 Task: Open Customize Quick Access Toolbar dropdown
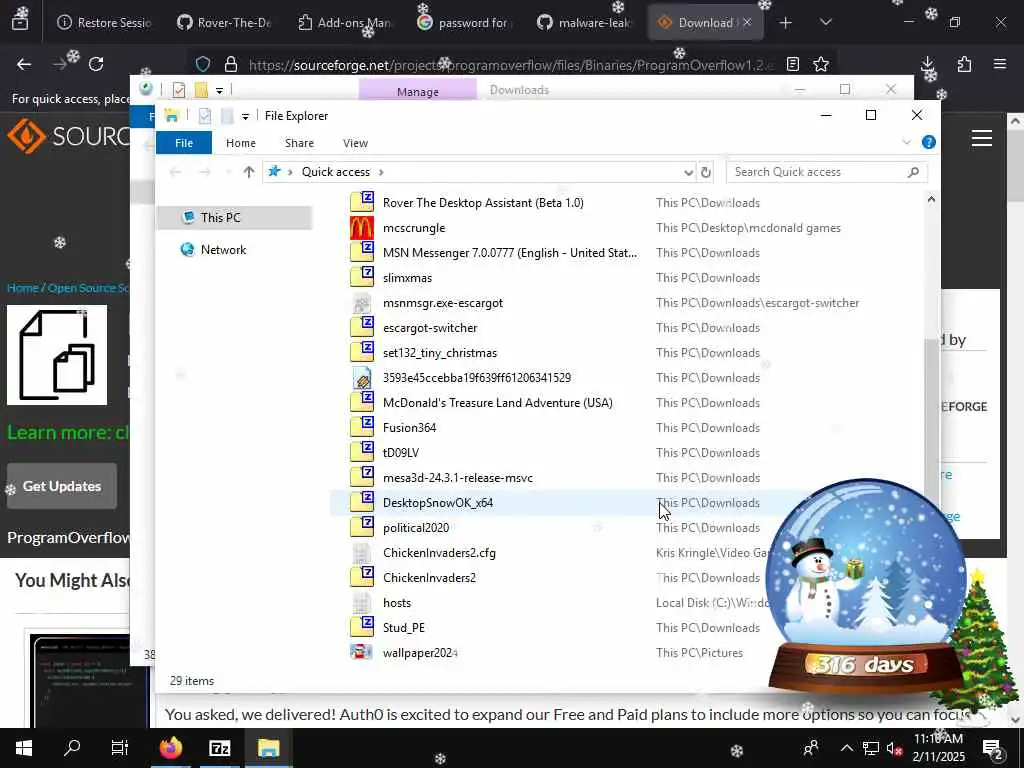click(245, 117)
